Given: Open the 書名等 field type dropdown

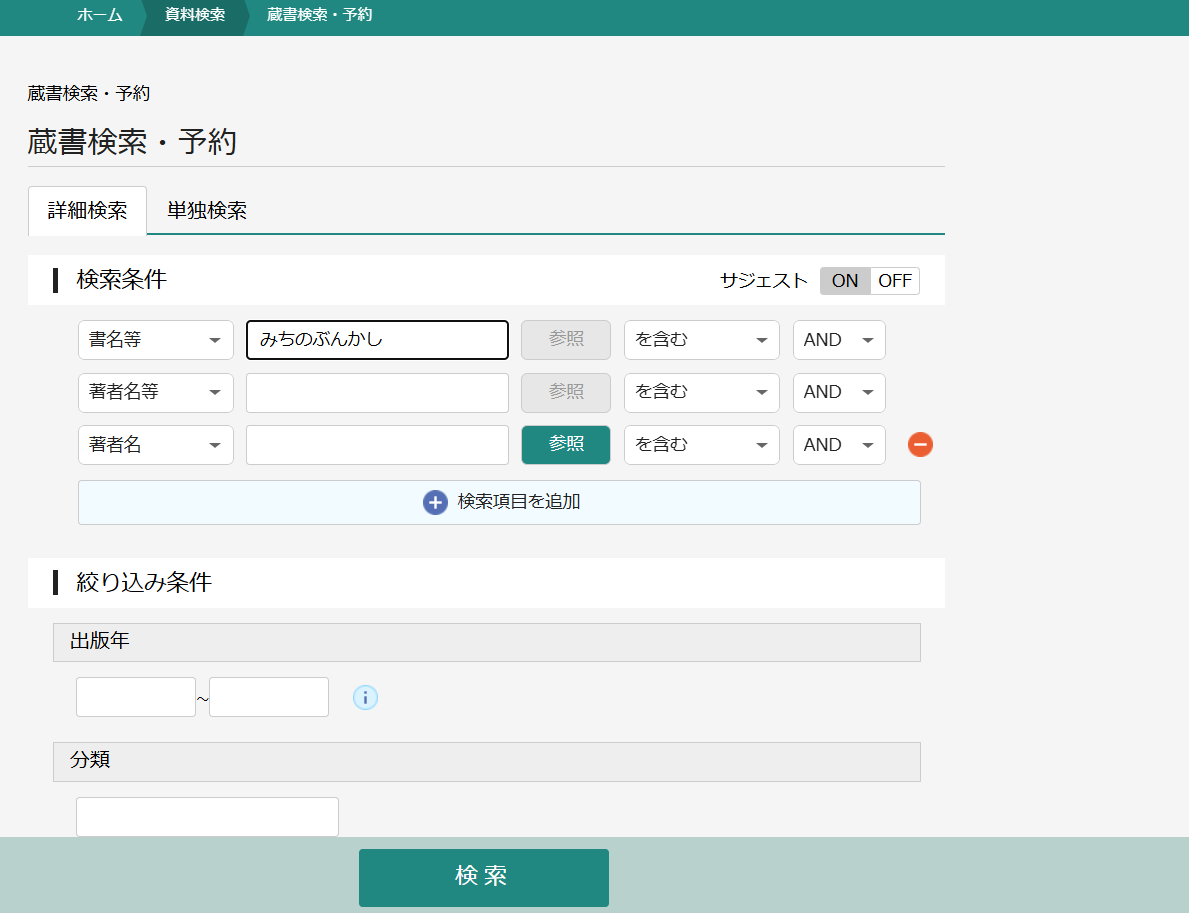Looking at the screenshot, I should pyautogui.click(x=156, y=340).
